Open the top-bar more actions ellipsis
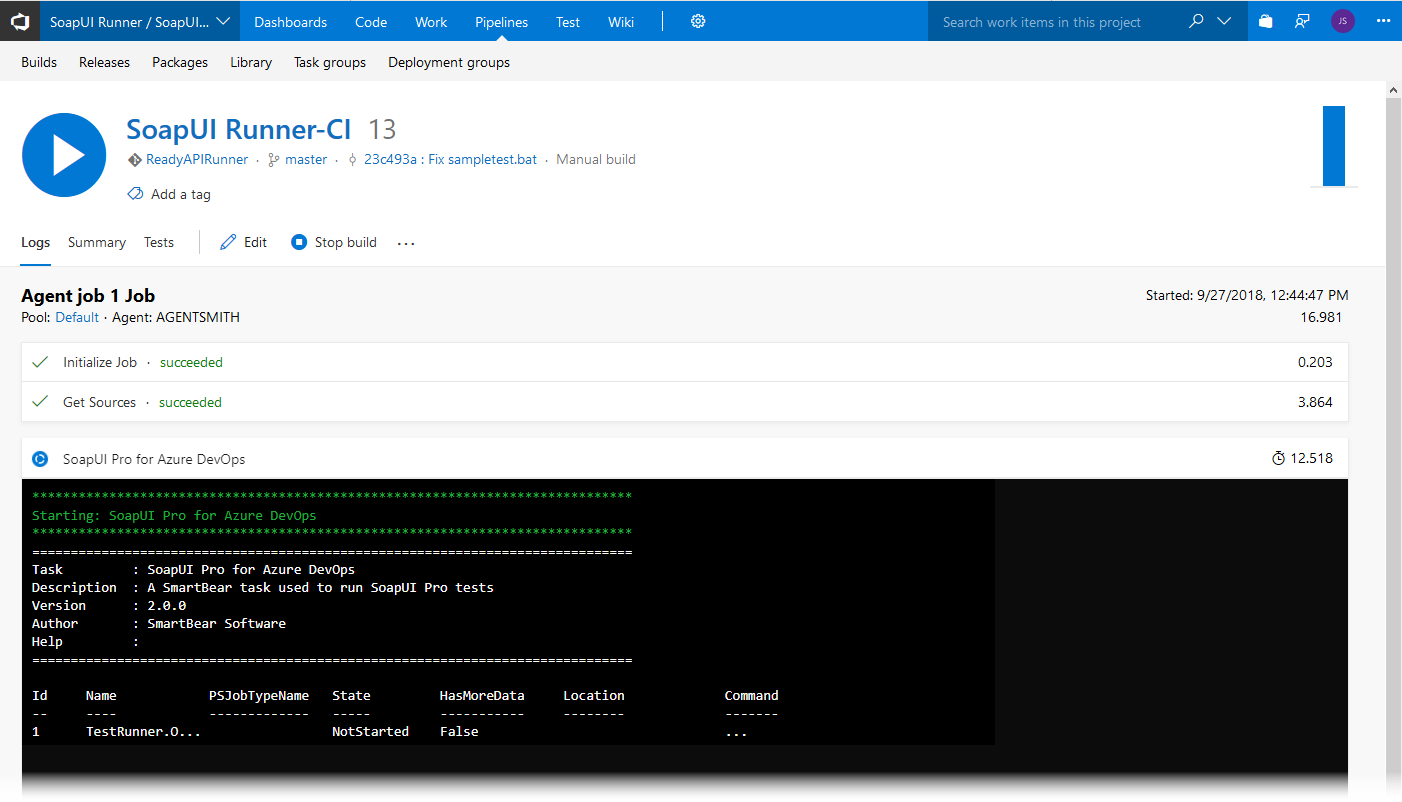This screenshot has width=1402, height=802. coord(1383,21)
